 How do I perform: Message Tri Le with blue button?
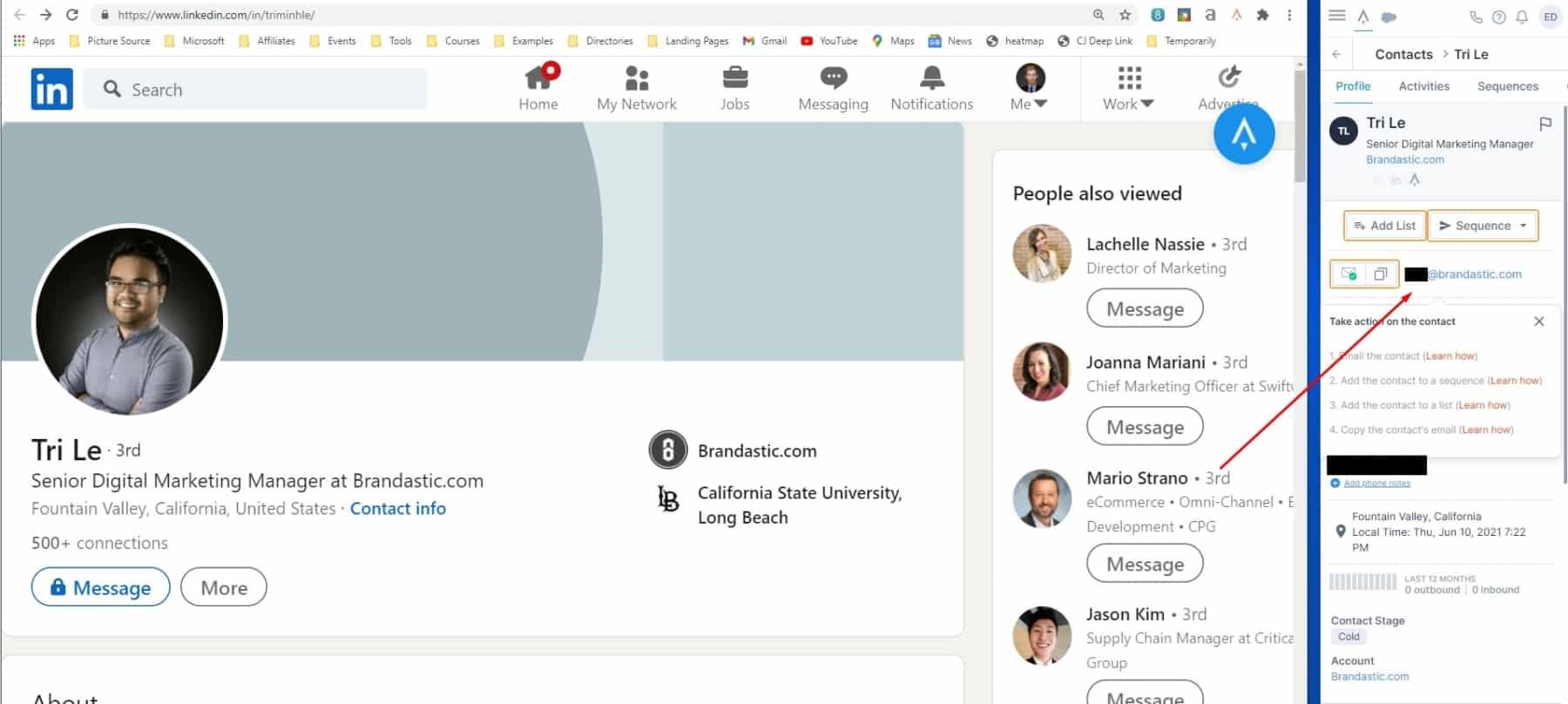101,588
